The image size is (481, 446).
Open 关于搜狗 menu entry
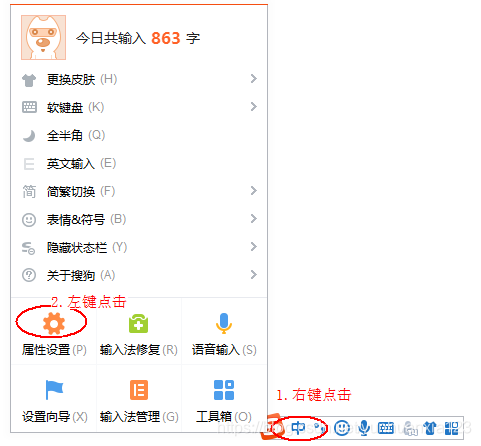point(139,275)
